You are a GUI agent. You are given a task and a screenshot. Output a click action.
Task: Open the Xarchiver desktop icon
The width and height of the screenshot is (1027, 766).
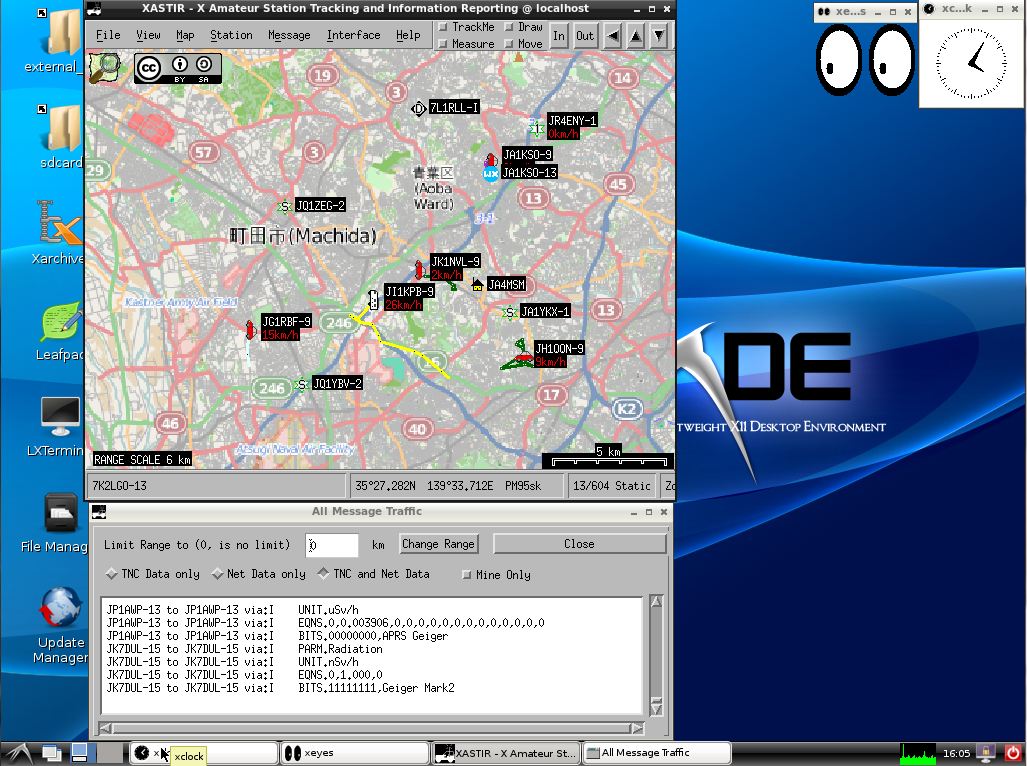pyautogui.click(x=60, y=224)
